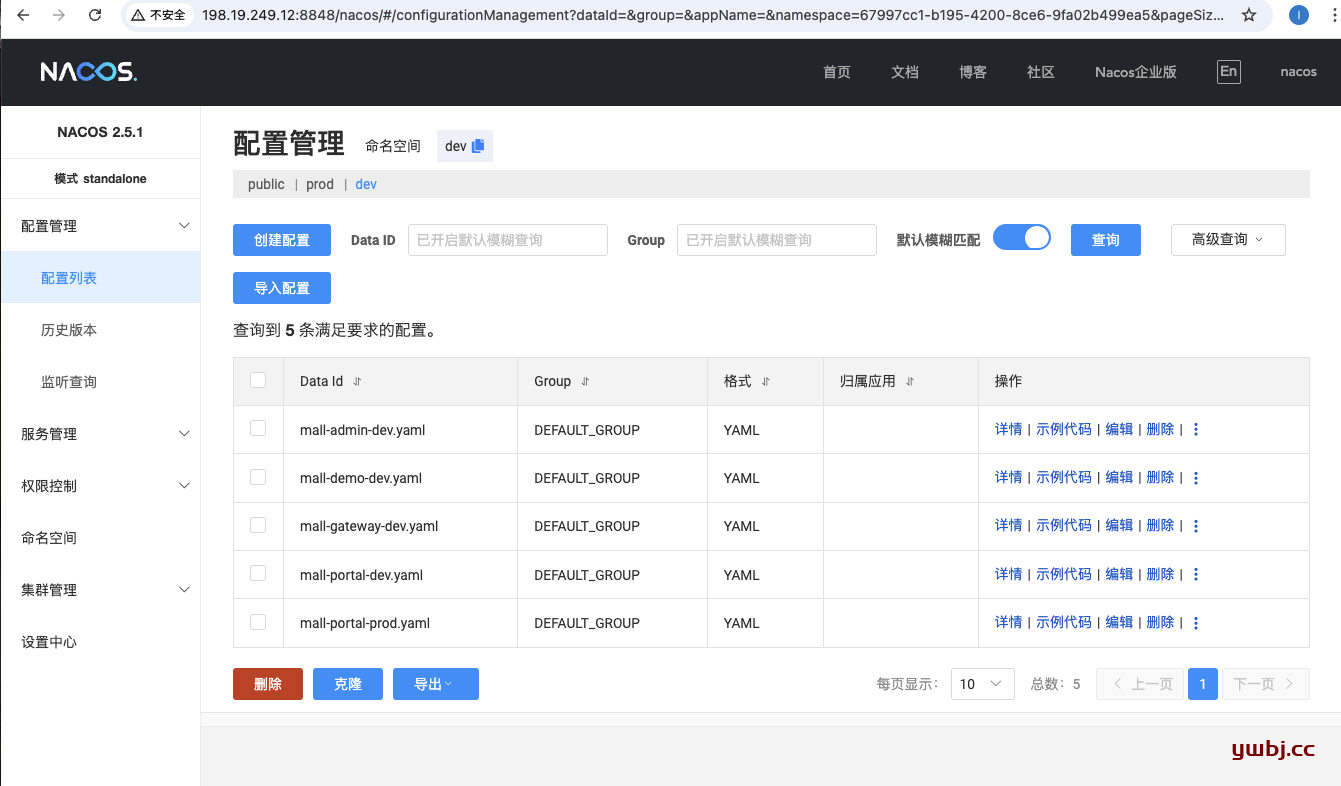Viewport: 1341px width, 786px height.
Task: Open 详情 for mall-admin-dev.yaml
Action: pos(1009,429)
